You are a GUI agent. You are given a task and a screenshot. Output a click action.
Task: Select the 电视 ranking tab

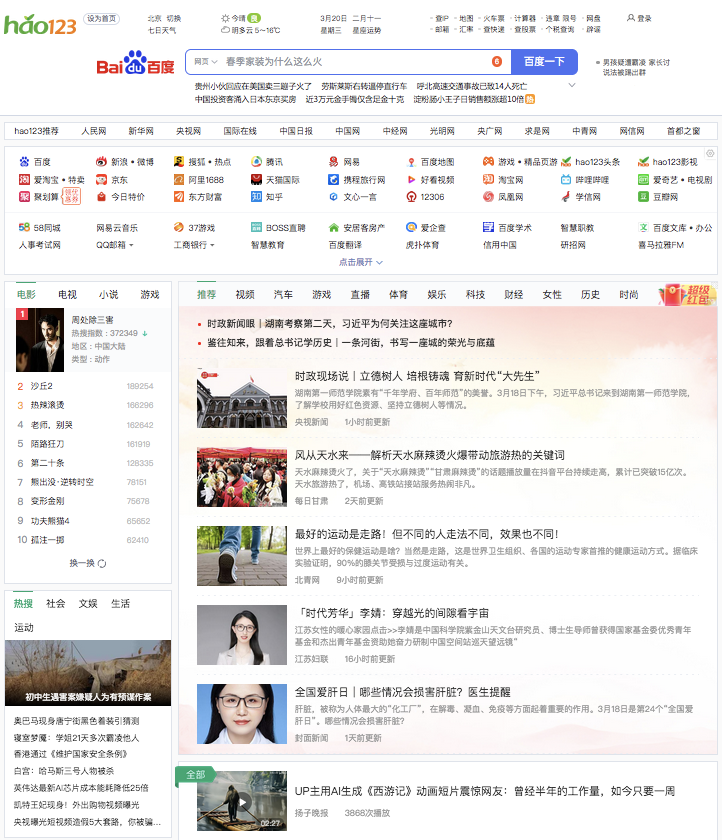pos(67,295)
